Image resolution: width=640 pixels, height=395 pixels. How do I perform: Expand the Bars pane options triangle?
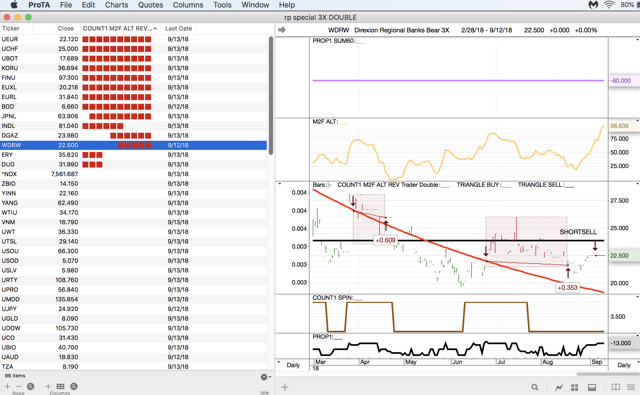[280, 184]
